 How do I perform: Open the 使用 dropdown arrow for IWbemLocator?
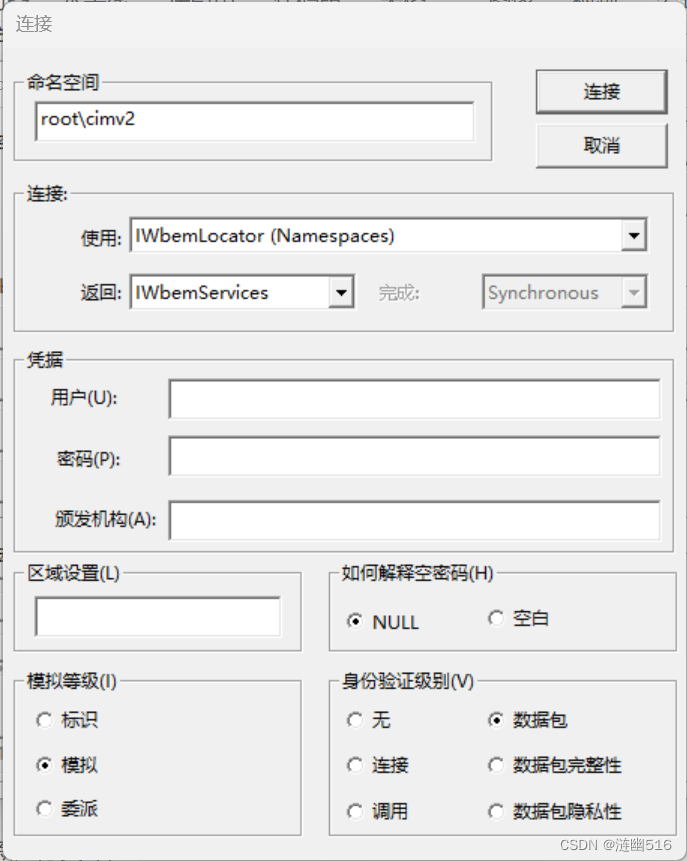click(634, 236)
